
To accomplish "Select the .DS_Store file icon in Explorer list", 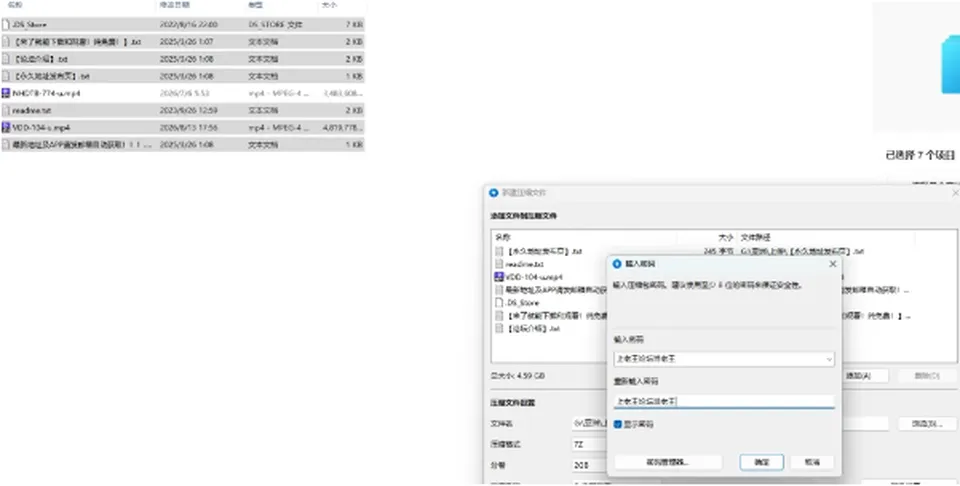I will pos(6,24).
